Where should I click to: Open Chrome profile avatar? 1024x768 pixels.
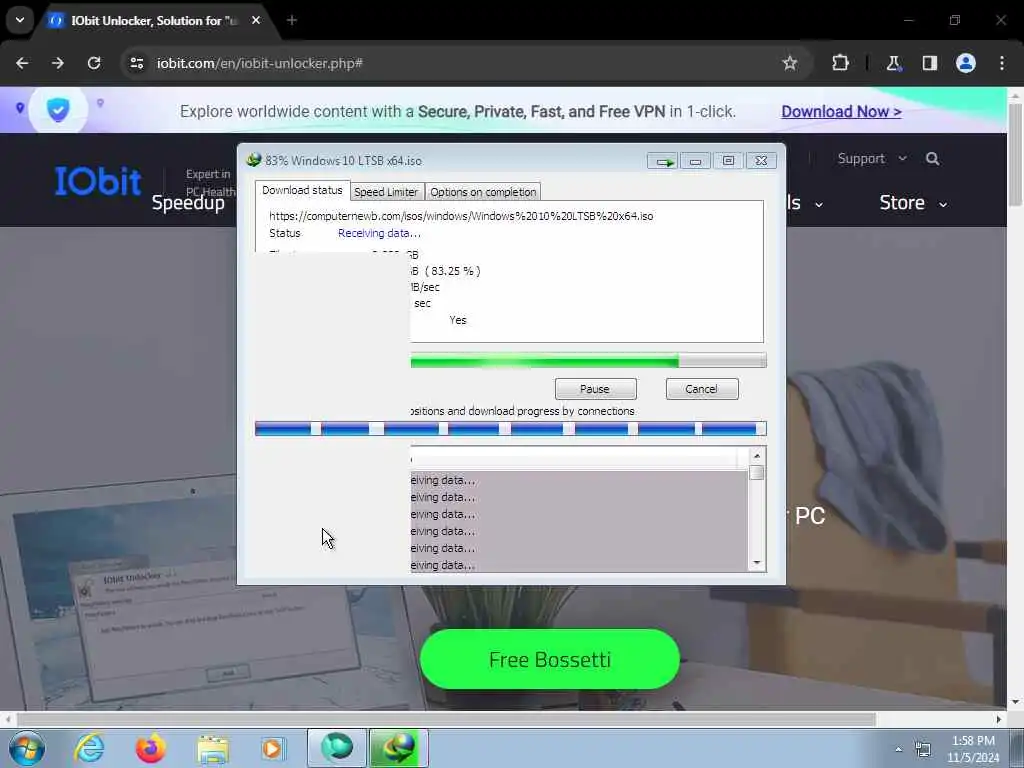tap(966, 63)
